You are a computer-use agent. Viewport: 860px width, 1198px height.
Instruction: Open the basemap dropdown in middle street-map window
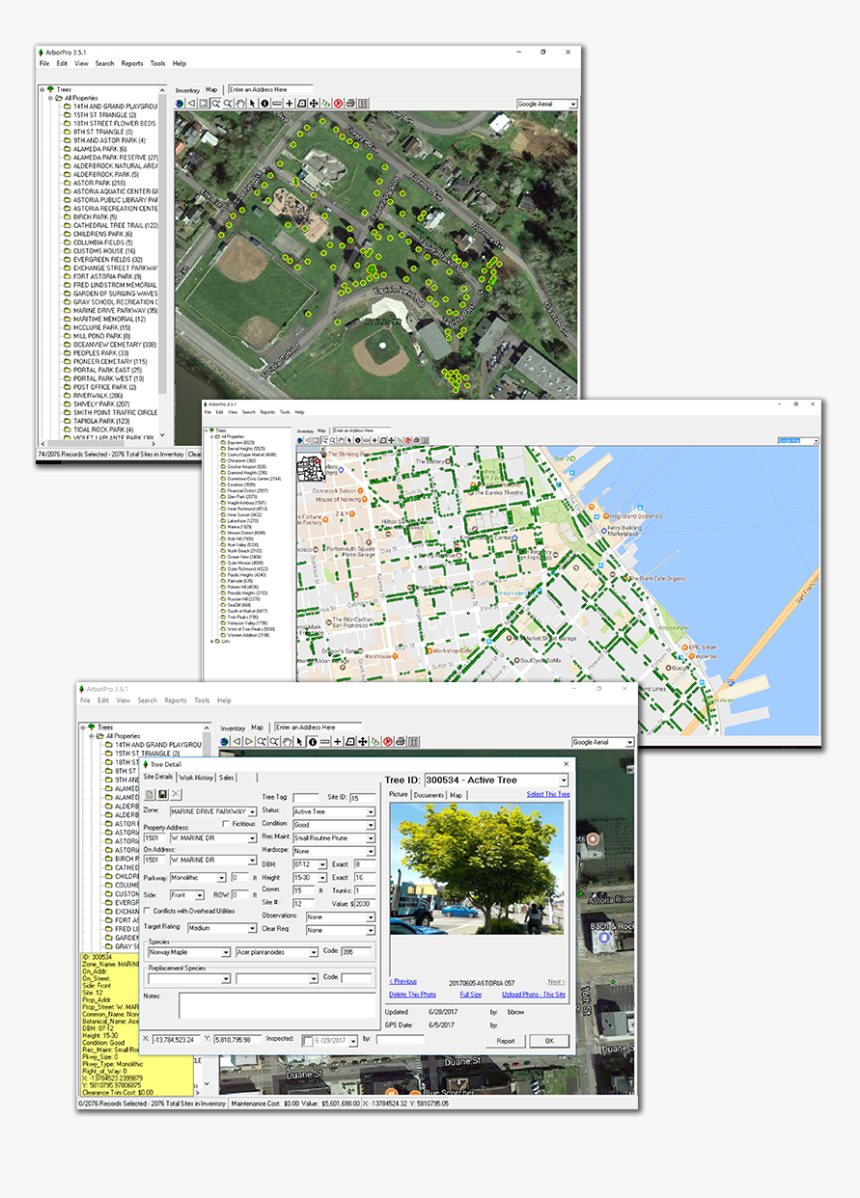pyautogui.click(x=816, y=441)
